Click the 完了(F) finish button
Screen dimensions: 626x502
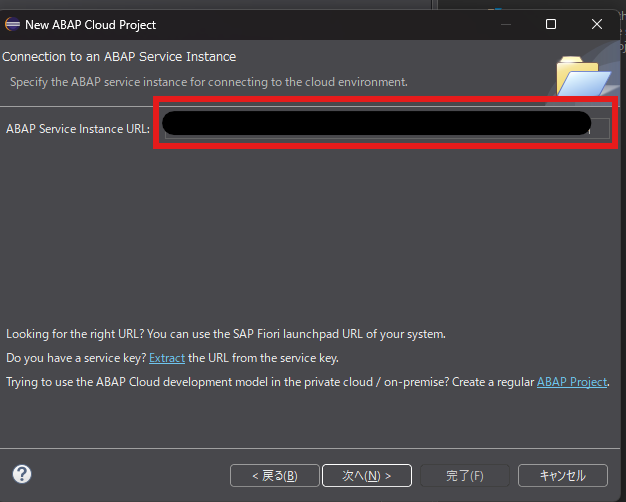(x=465, y=475)
